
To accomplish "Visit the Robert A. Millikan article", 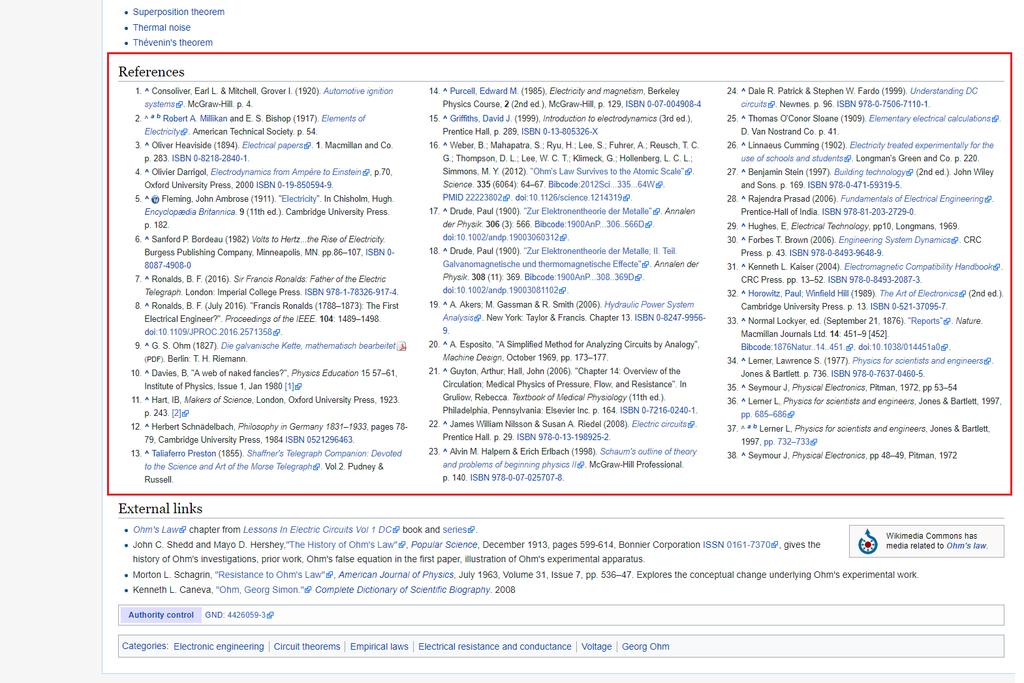I will (195, 118).
